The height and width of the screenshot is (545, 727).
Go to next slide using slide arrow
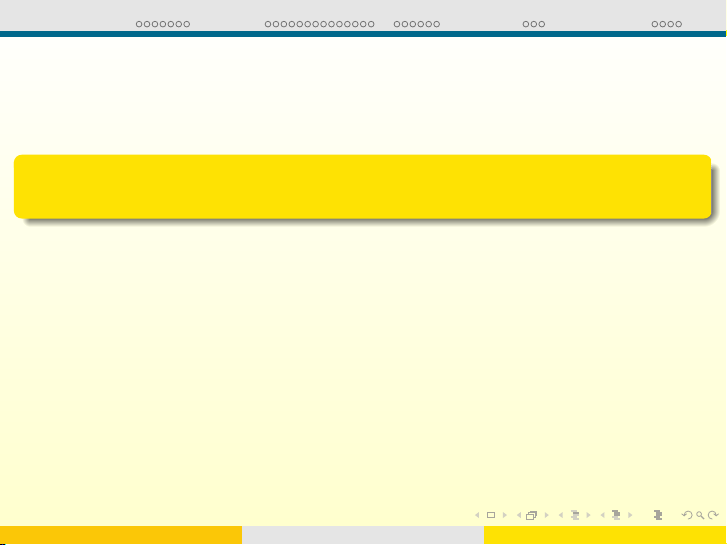click(x=505, y=515)
